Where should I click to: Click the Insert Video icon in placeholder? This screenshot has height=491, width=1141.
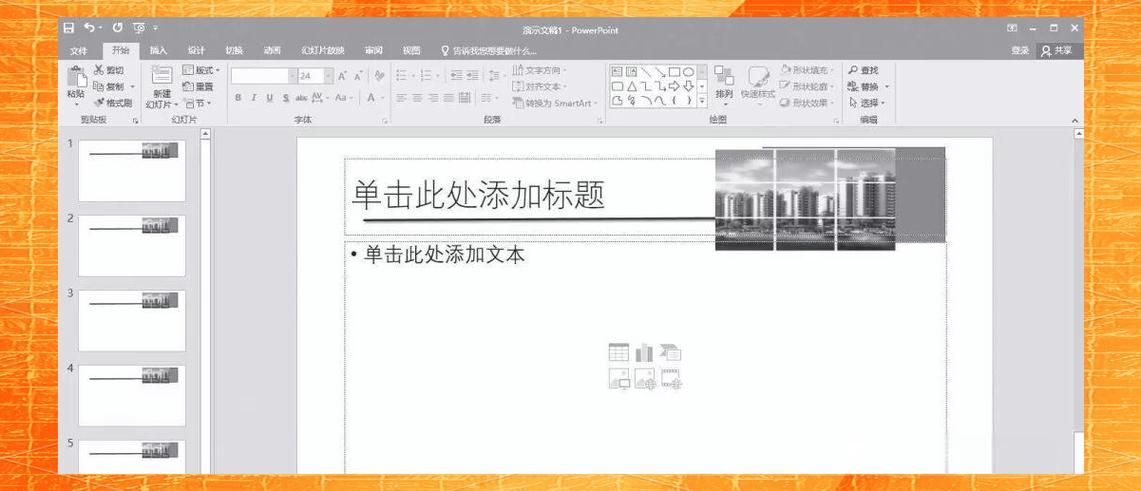[x=672, y=379]
